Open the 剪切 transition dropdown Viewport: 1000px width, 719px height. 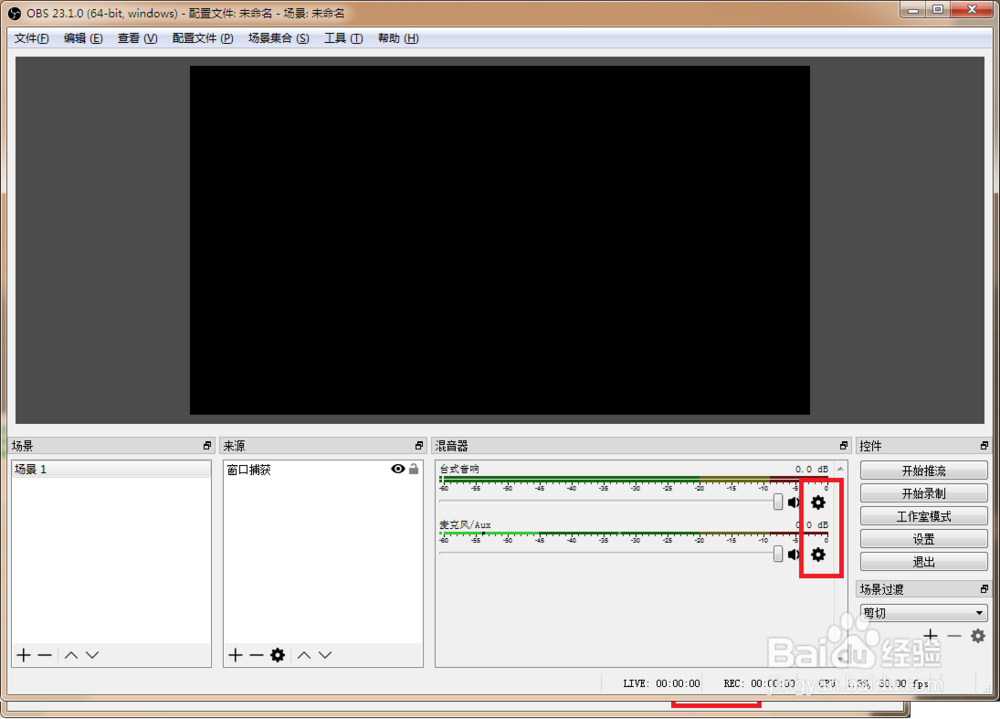click(x=923, y=612)
